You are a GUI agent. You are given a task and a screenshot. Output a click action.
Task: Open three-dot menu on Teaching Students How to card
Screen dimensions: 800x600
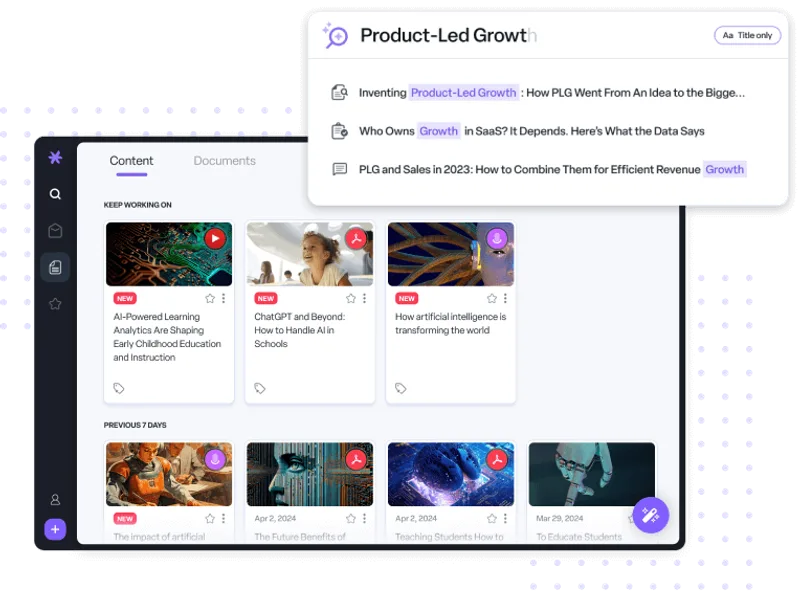(x=505, y=518)
